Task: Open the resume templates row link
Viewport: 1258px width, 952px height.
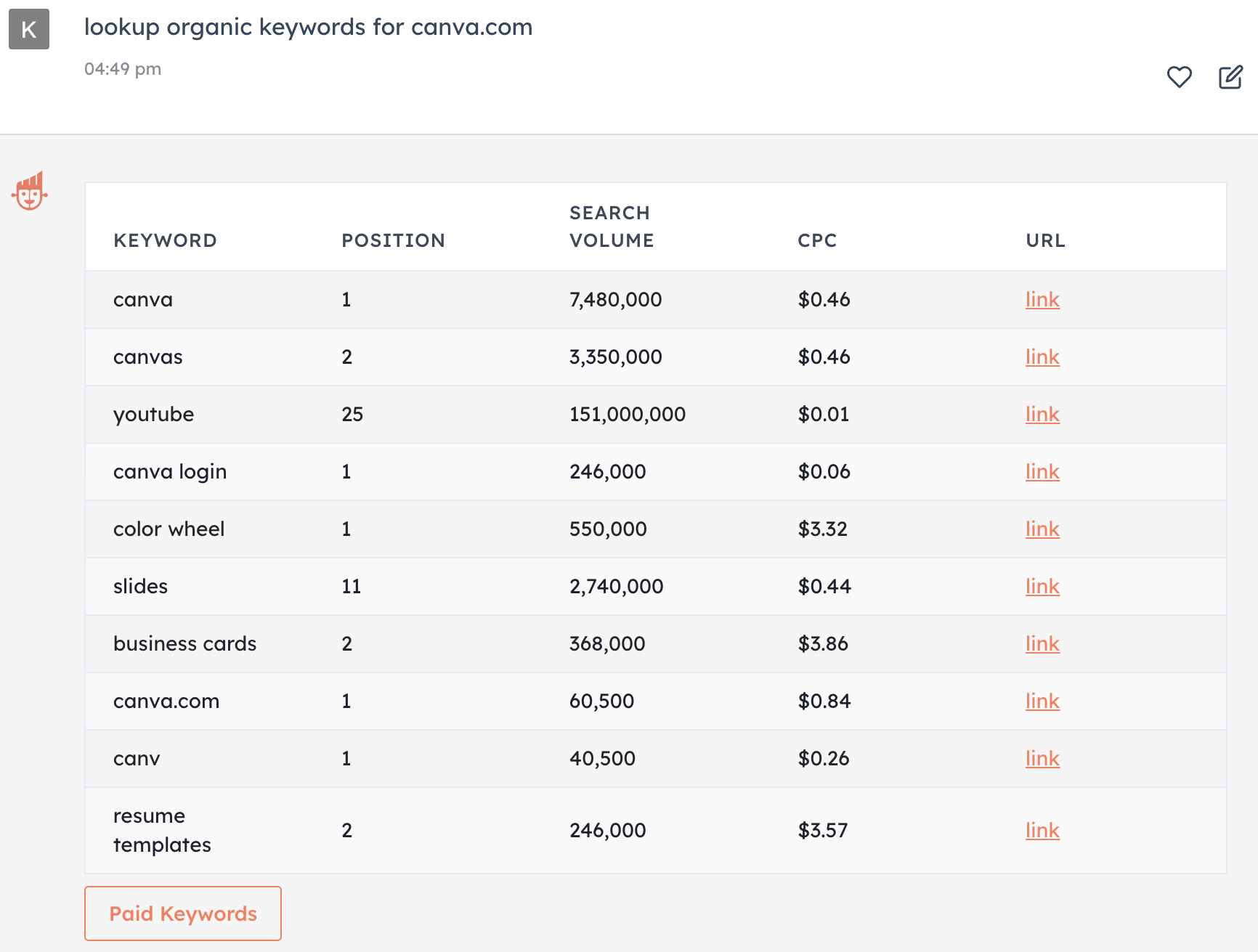Action: pos(1042,830)
